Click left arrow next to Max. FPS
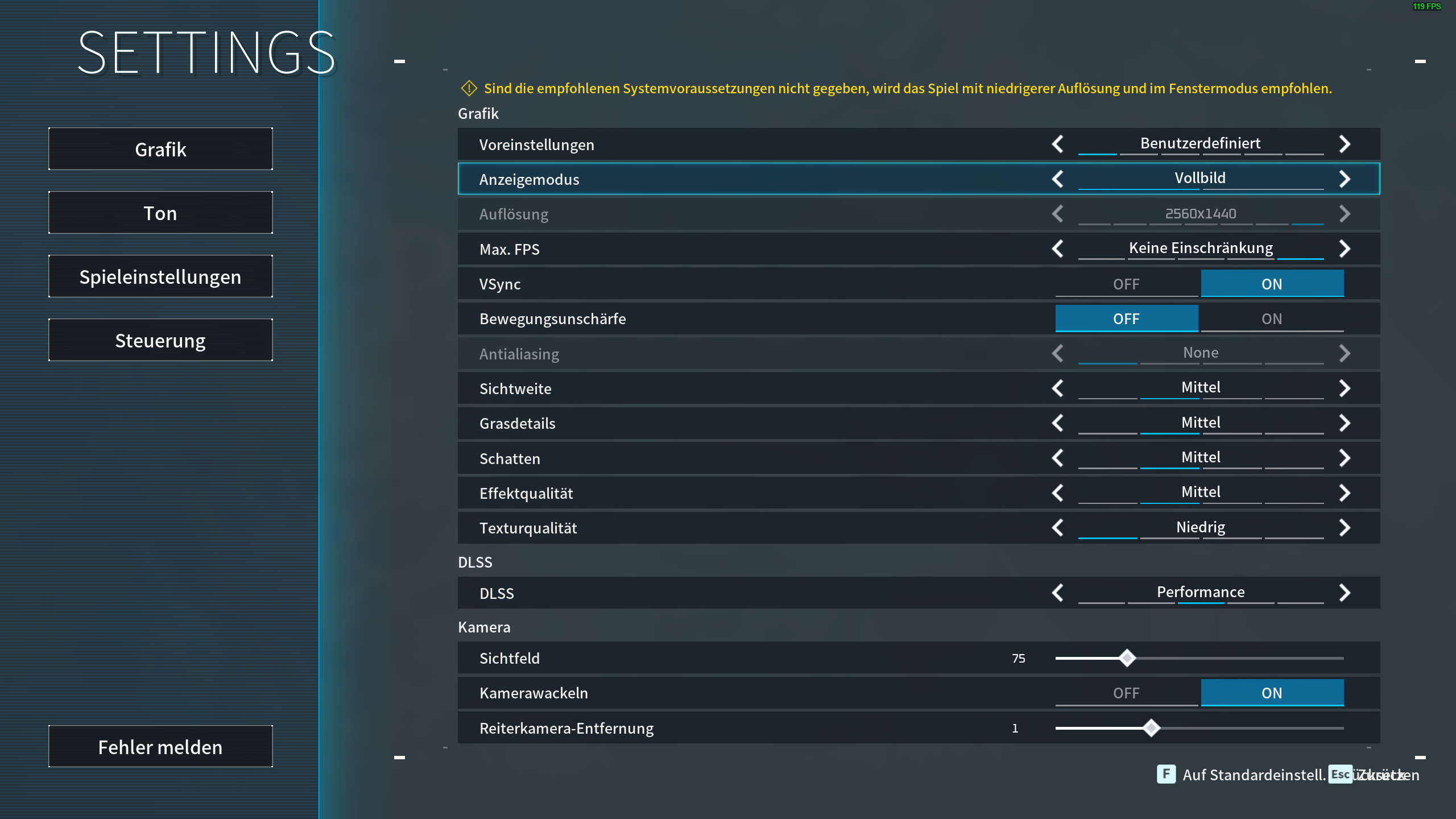This screenshot has height=819, width=1456. (x=1058, y=249)
